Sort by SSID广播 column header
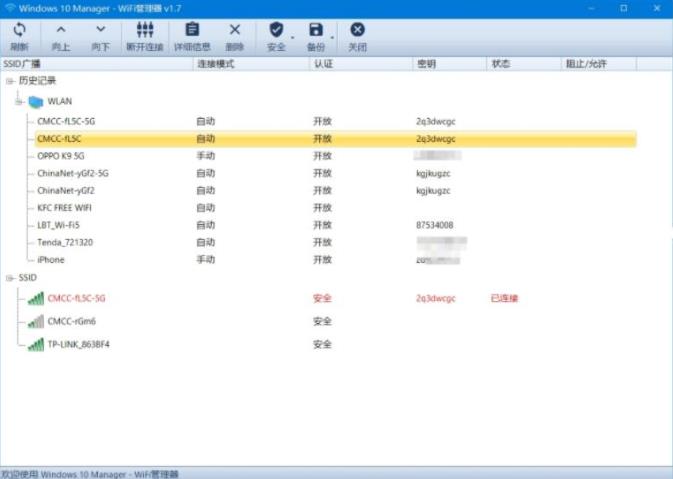Screen dimensions: 673x479 [97, 64]
